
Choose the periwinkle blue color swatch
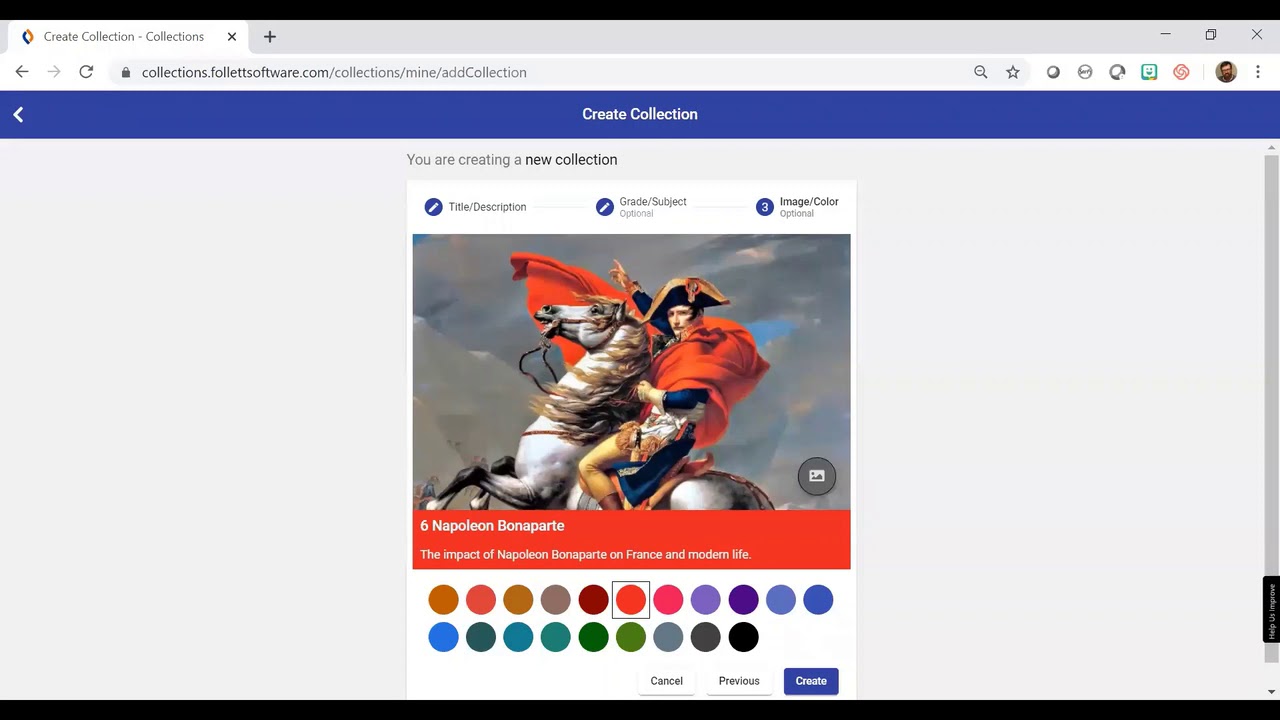click(x=781, y=600)
